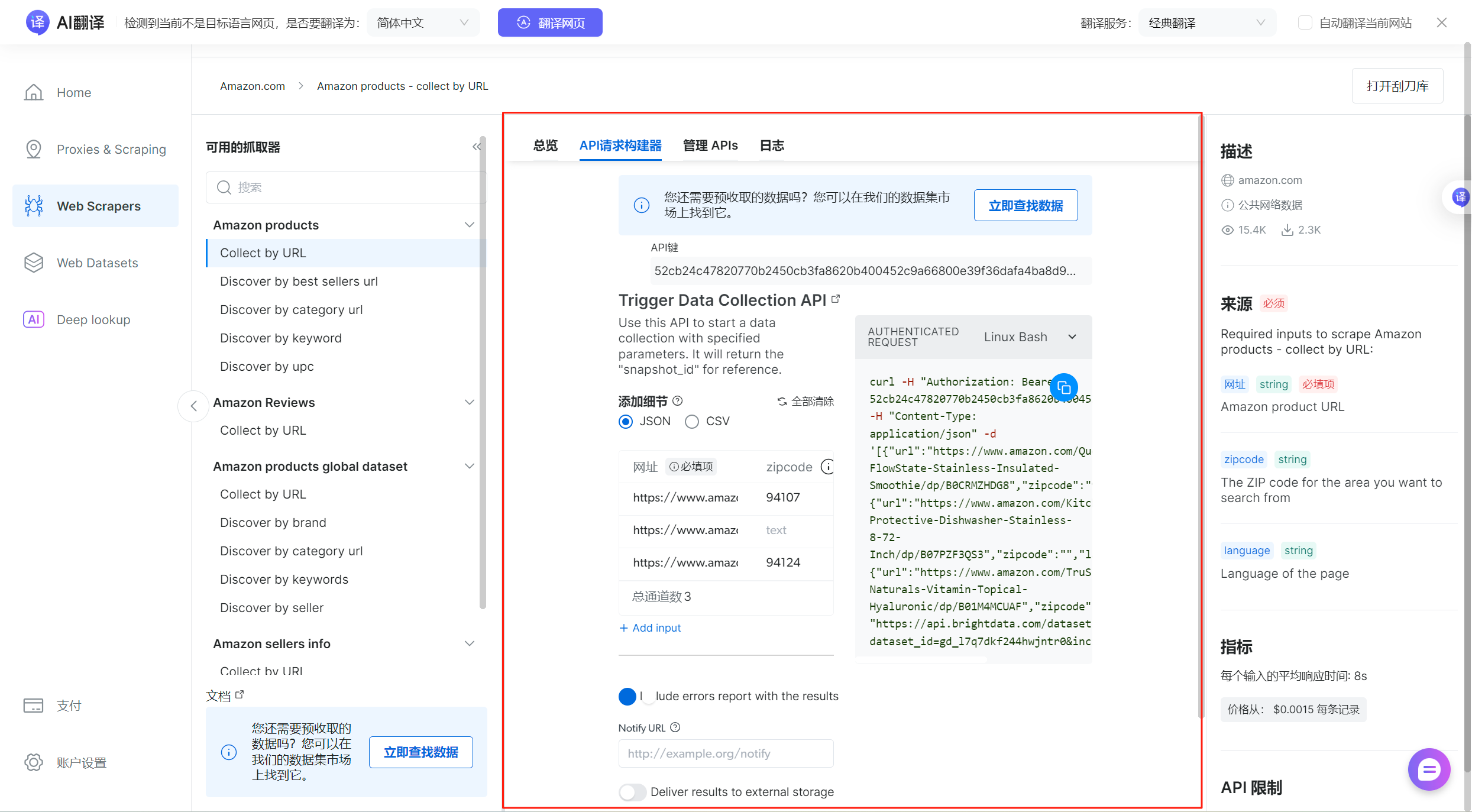This screenshot has width=1472, height=812.
Task: Collapse the Amazon sellers info group
Action: [470, 643]
